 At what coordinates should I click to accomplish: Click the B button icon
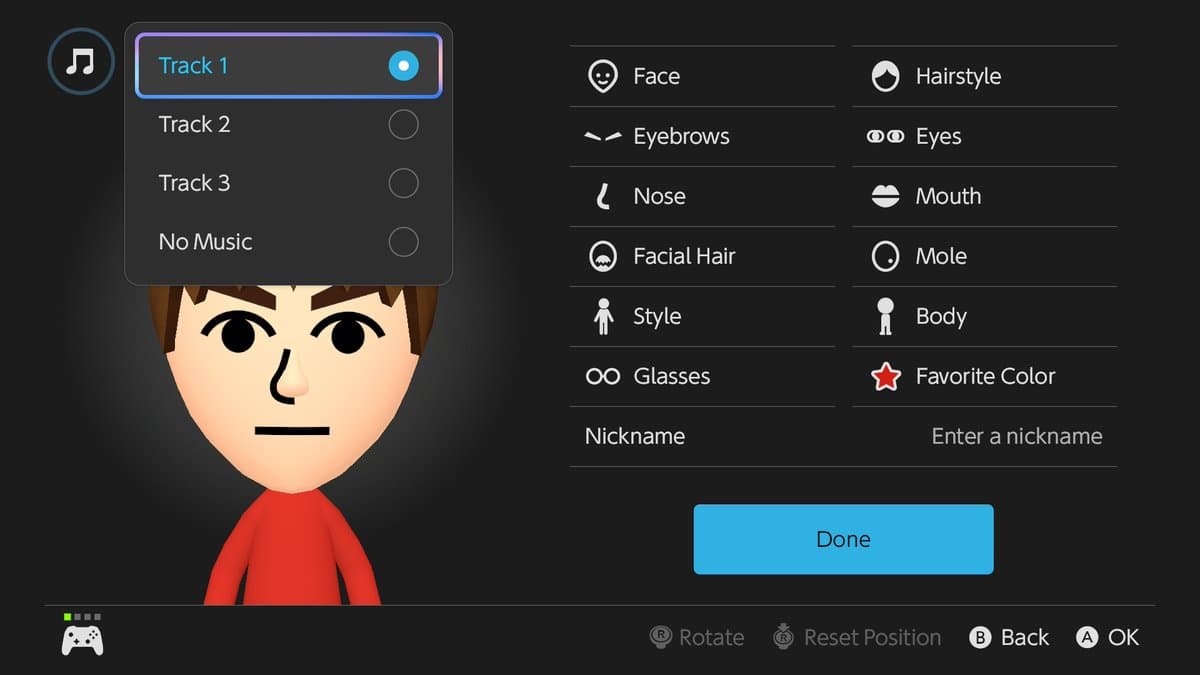pyautogui.click(x=981, y=638)
